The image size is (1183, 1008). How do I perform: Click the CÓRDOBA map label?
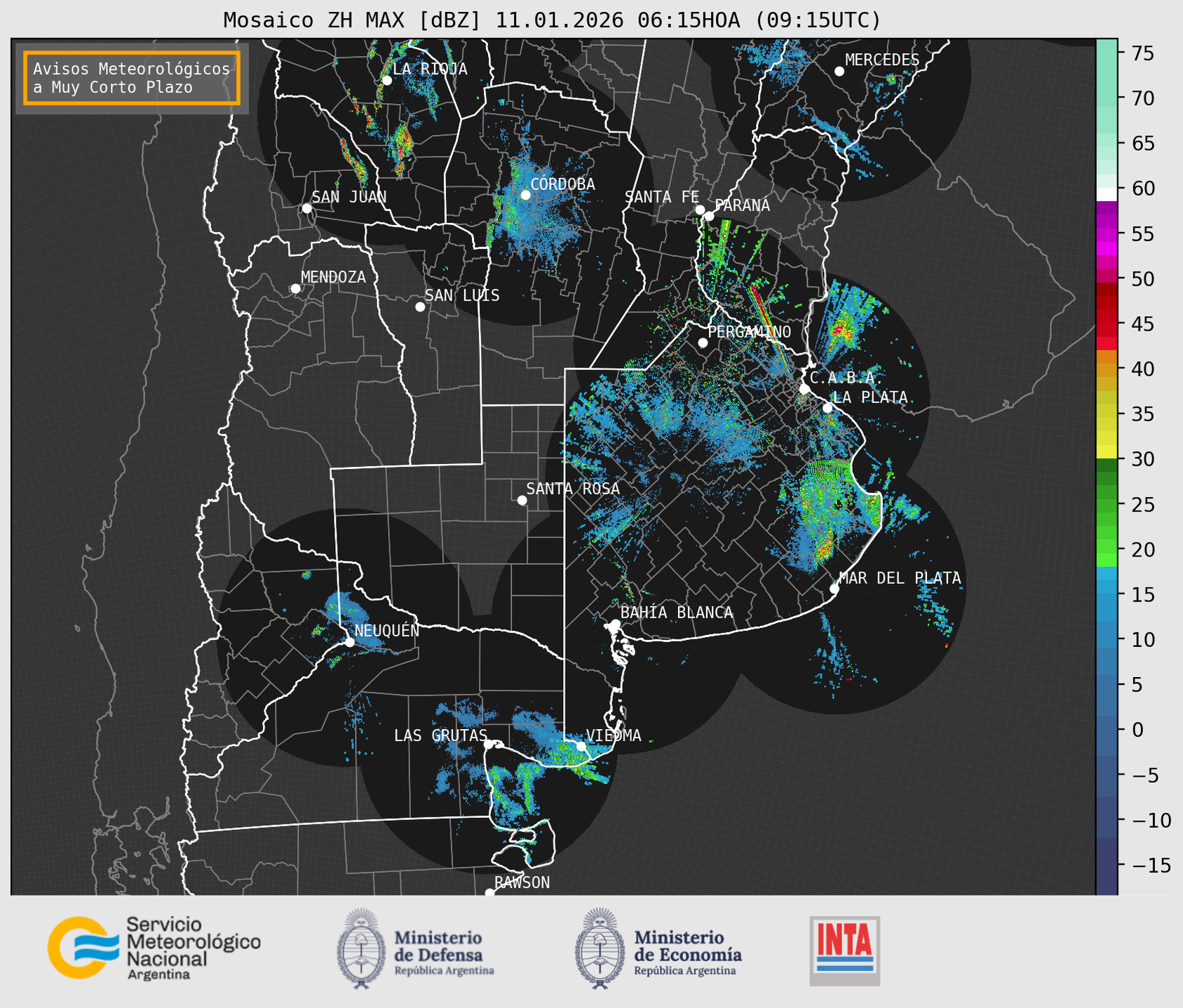tap(562, 184)
